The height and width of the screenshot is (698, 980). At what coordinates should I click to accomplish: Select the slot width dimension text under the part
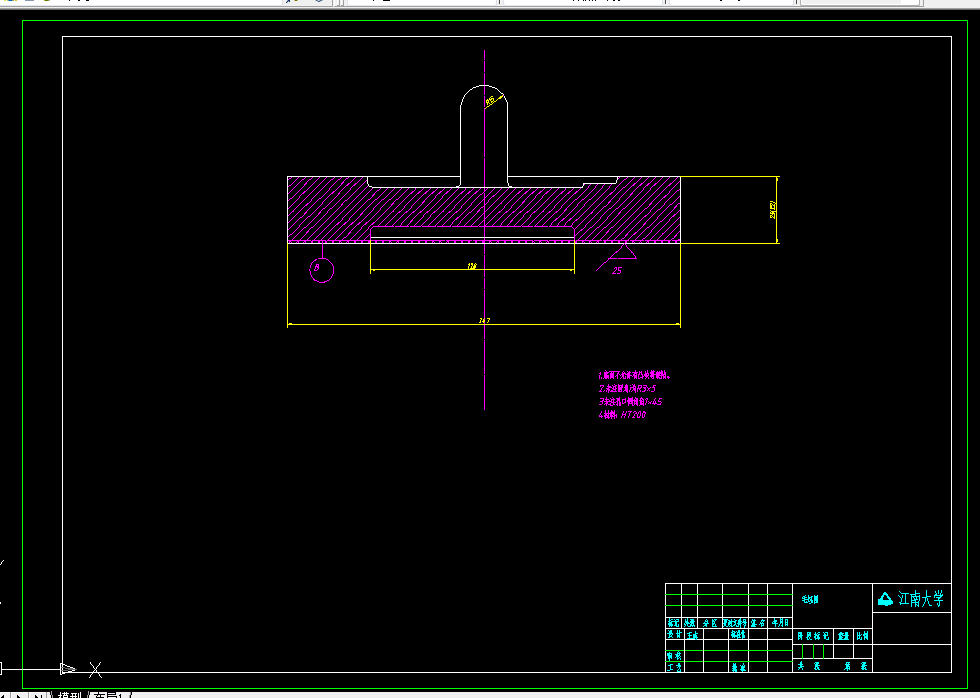[472, 266]
